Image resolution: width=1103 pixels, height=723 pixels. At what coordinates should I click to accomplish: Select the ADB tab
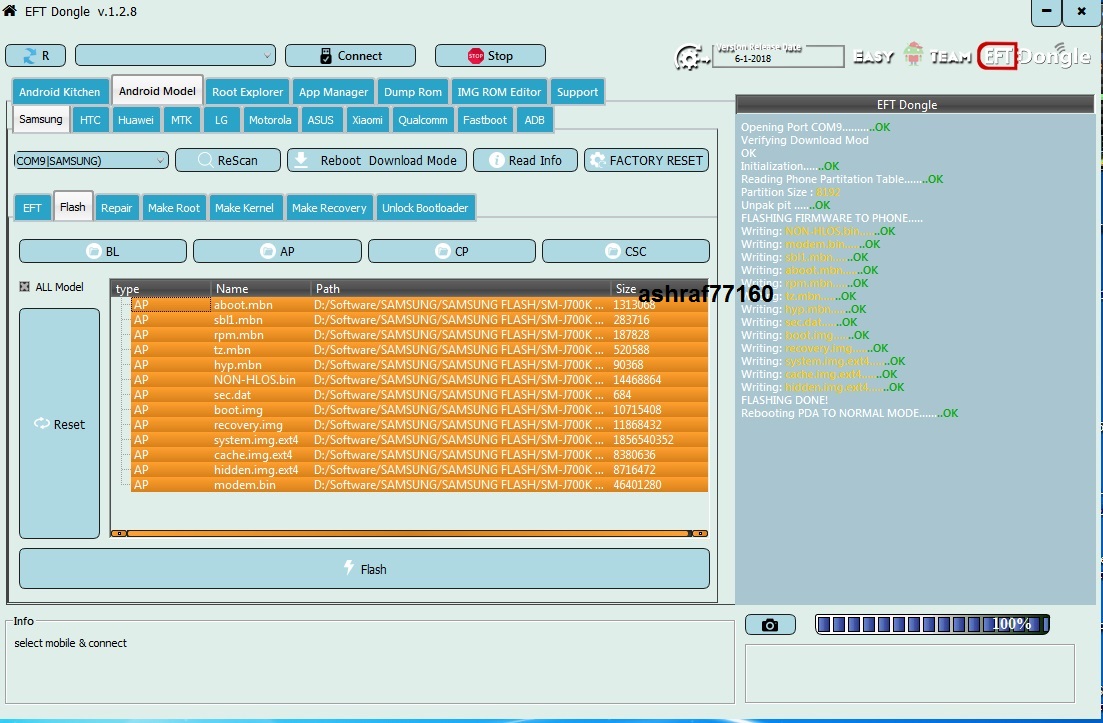[535, 120]
